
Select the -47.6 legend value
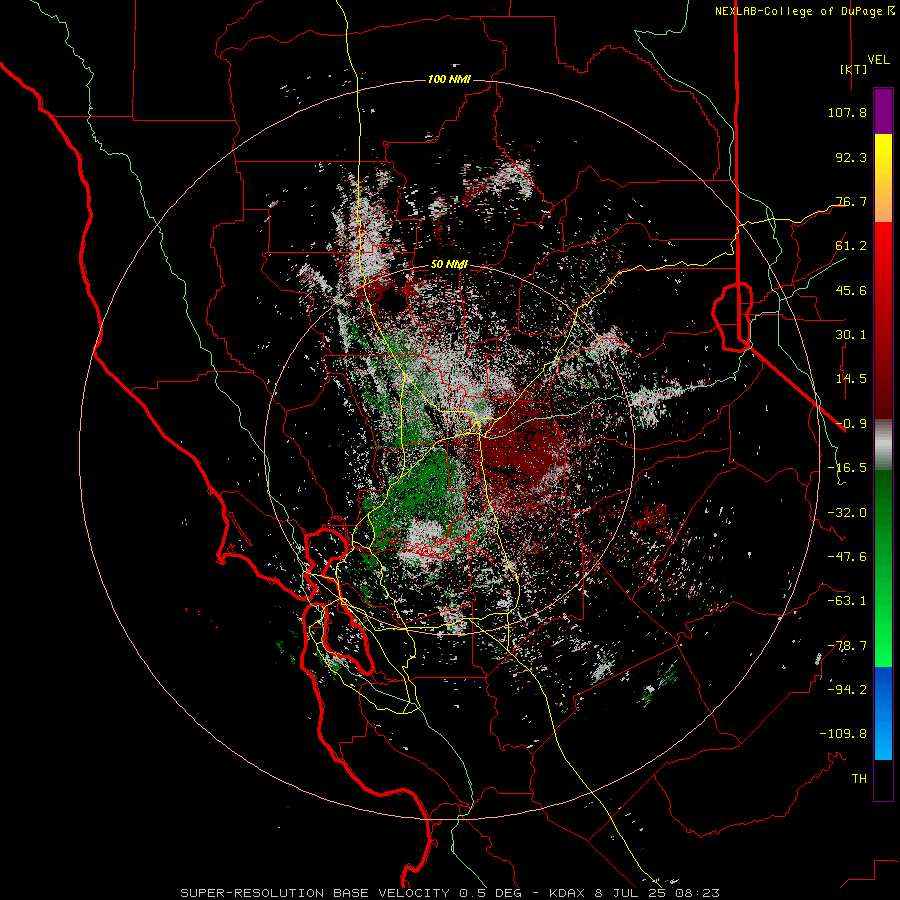847,557
